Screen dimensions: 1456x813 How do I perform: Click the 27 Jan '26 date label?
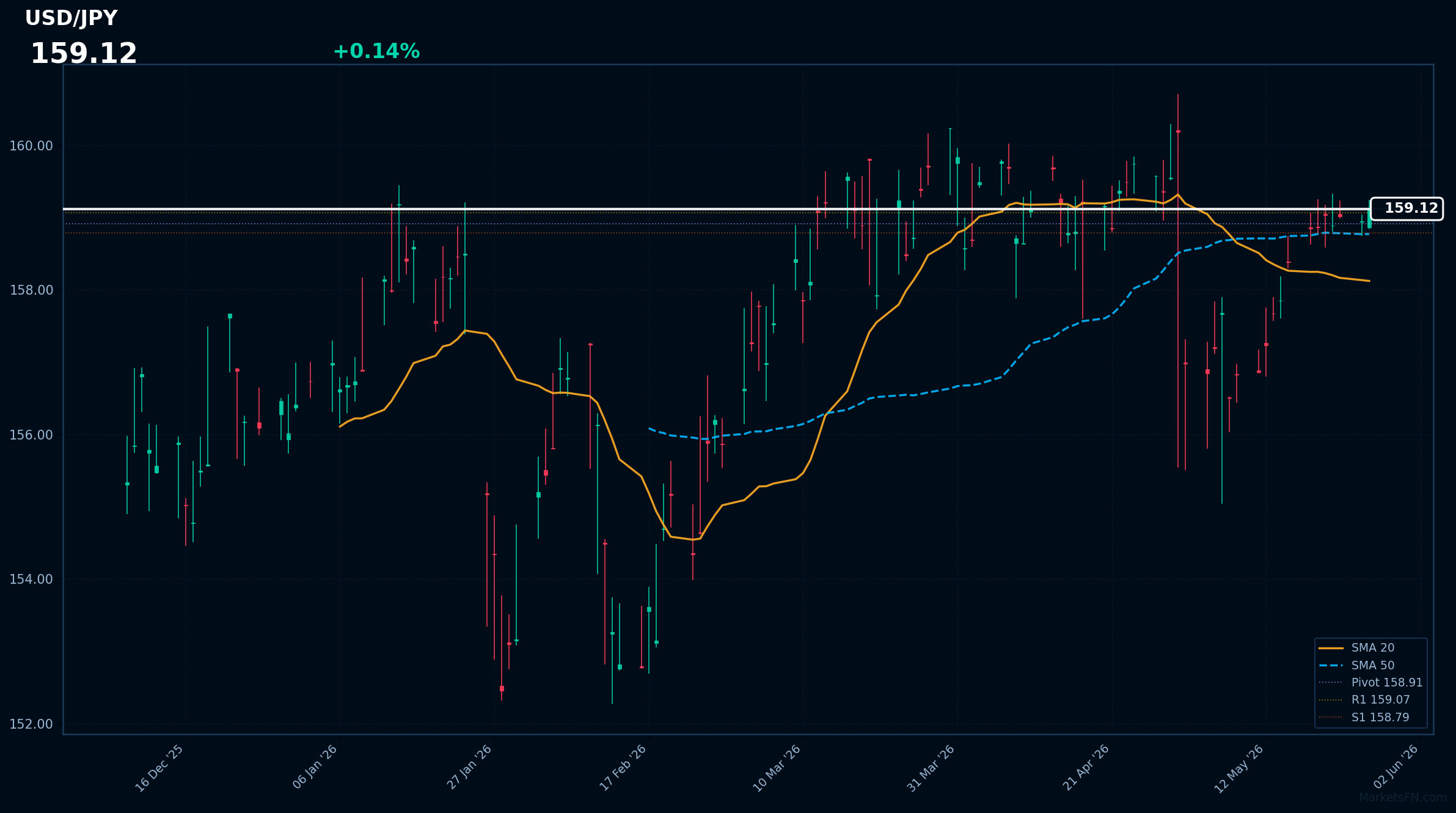coord(469,767)
